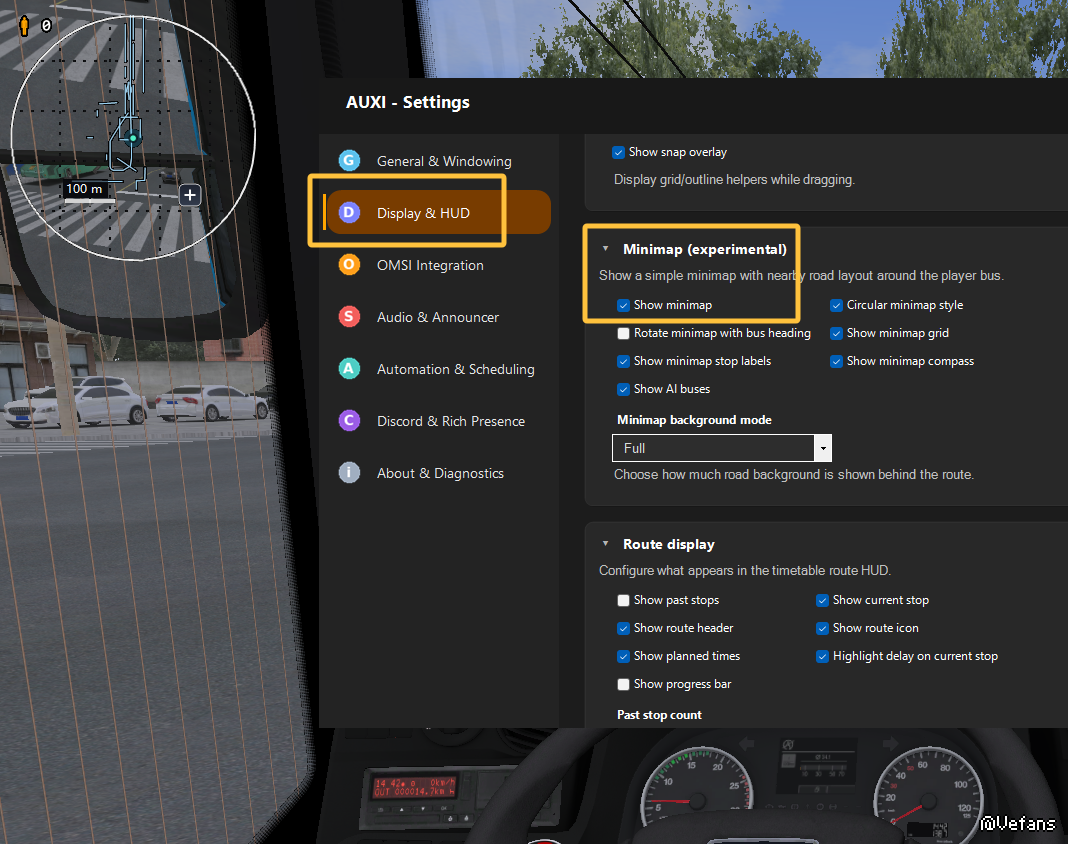Toggle Show minimap grid
The width and height of the screenshot is (1068, 844).
pos(836,333)
